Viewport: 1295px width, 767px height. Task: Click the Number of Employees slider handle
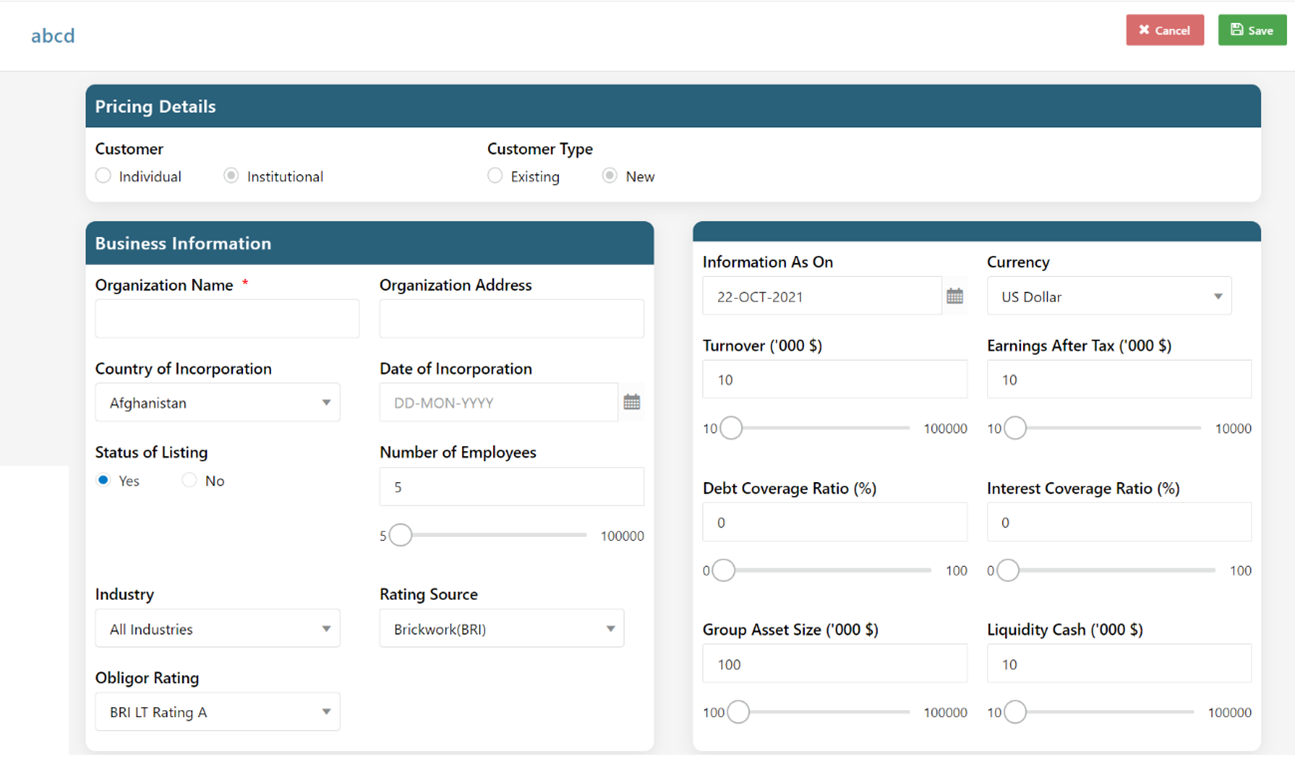point(400,535)
